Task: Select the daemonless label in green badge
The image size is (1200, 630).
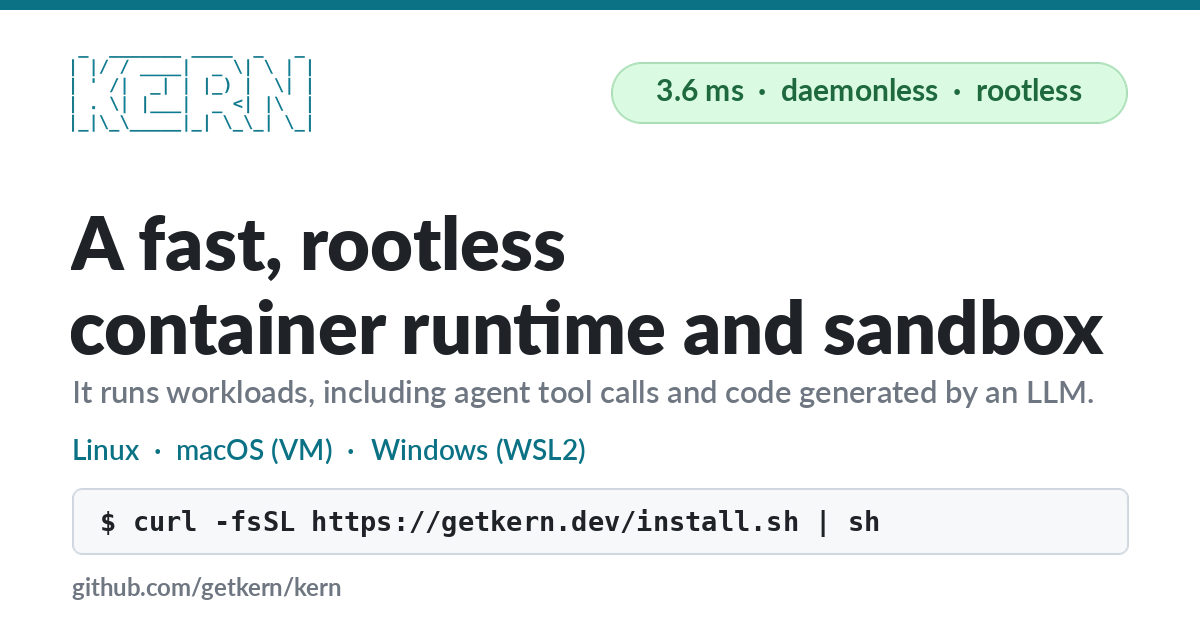Action: click(x=859, y=91)
